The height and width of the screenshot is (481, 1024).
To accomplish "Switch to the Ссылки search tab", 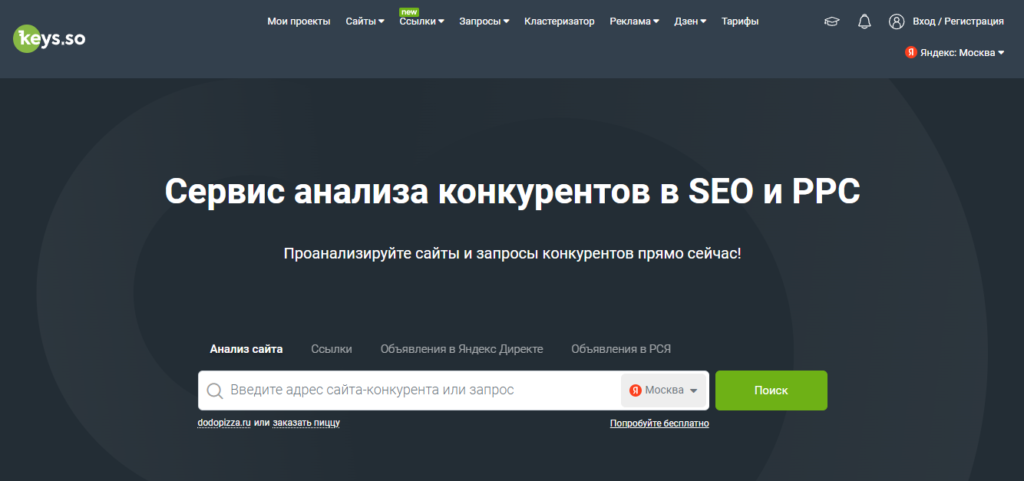I will pyautogui.click(x=332, y=349).
